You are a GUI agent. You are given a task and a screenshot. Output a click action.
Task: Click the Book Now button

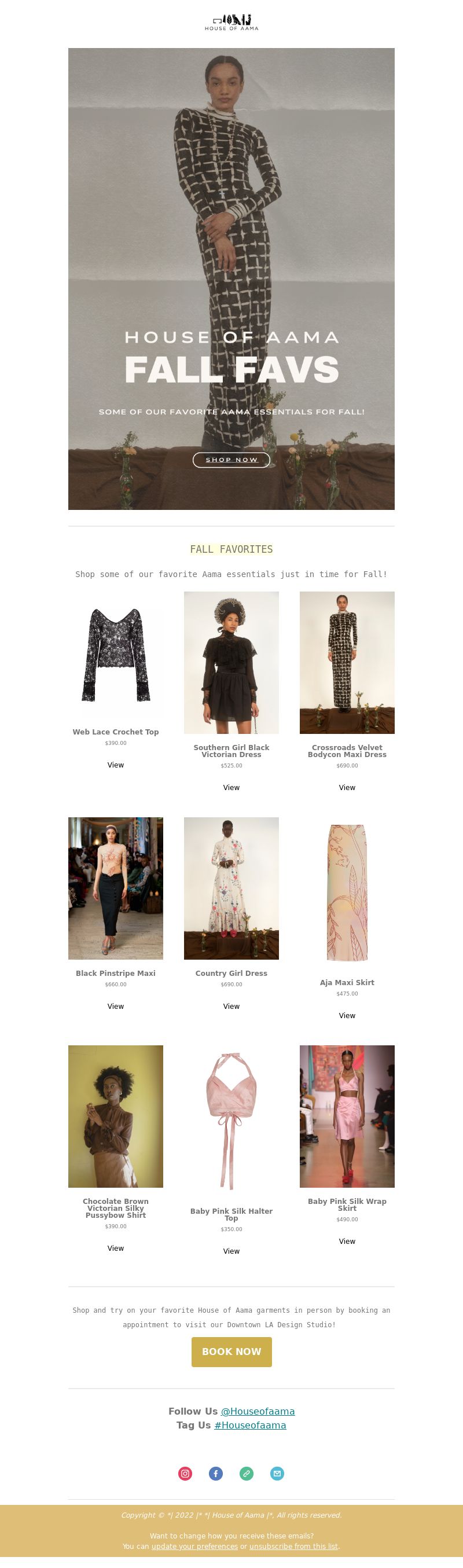pos(231,1352)
